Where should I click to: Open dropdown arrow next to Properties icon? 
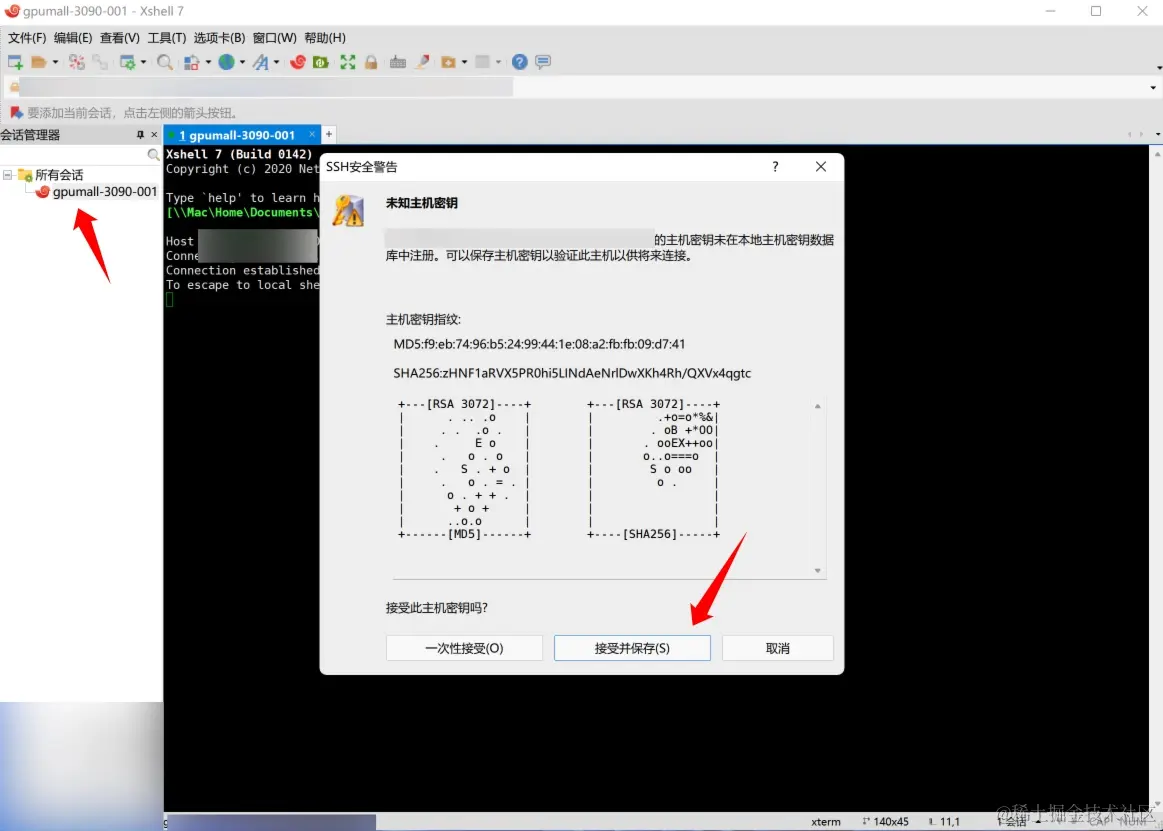click(x=143, y=62)
